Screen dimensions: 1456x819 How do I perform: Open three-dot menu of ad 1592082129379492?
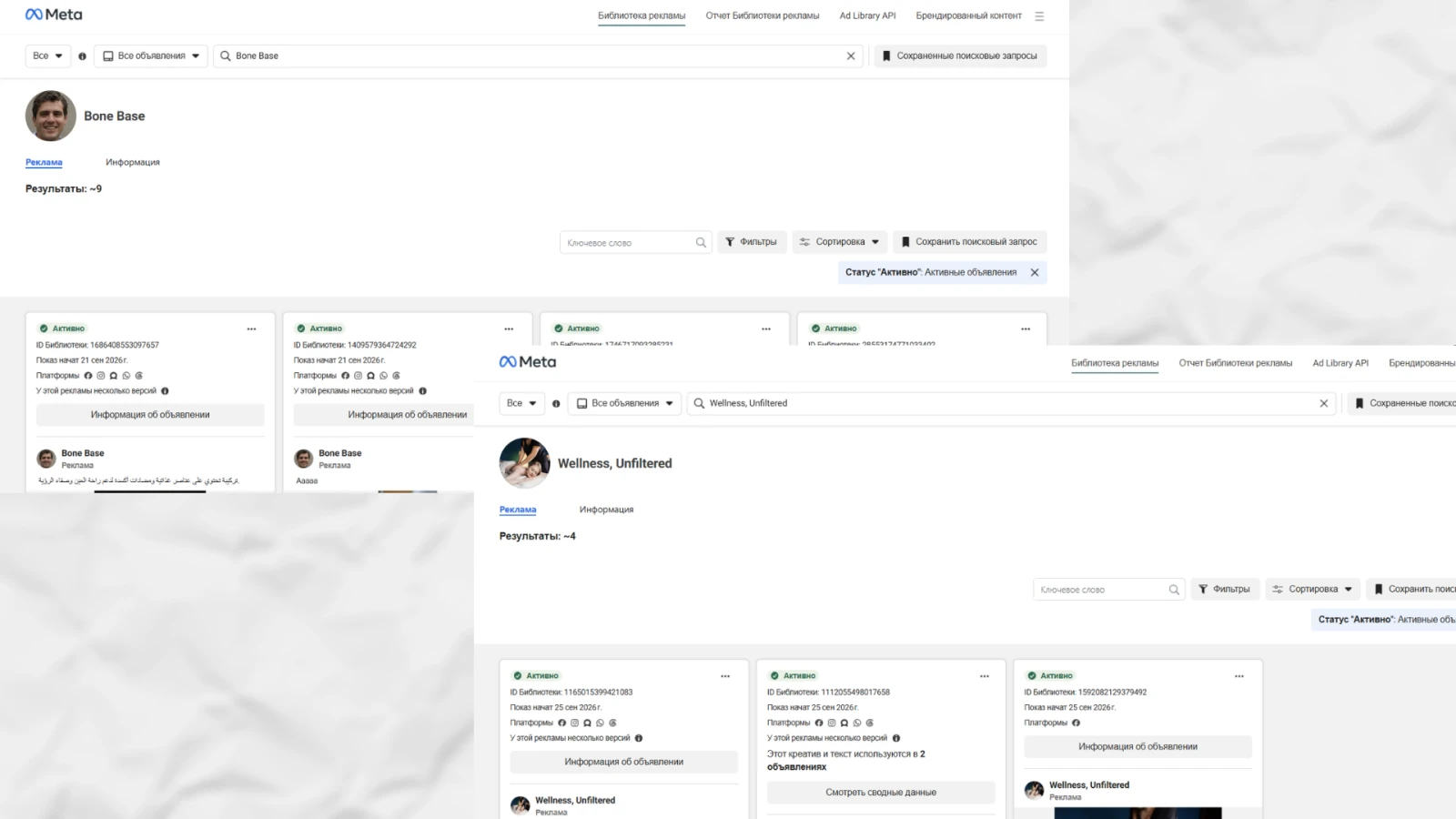pos(1239,676)
